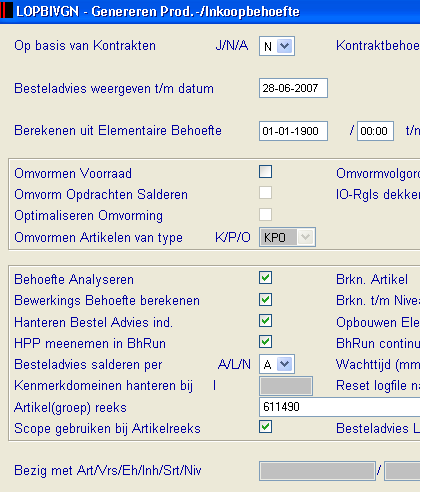Image resolution: width=422 pixels, height=502 pixels.
Task: Click the Besteladvies weergeven t/m datum field
Action: click(x=293, y=88)
